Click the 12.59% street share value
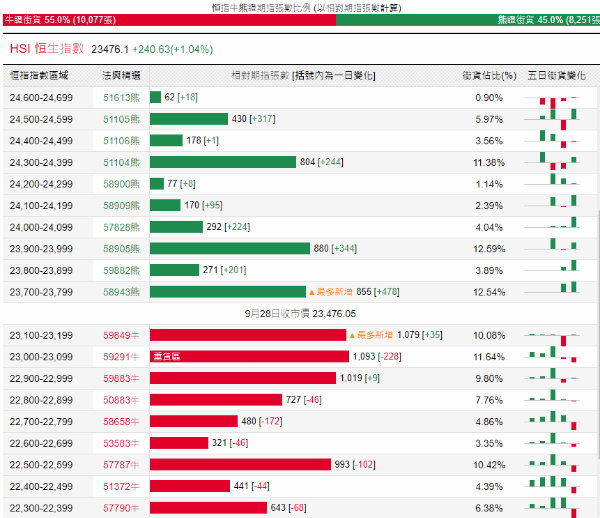This screenshot has height=518, width=600. [489, 249]
